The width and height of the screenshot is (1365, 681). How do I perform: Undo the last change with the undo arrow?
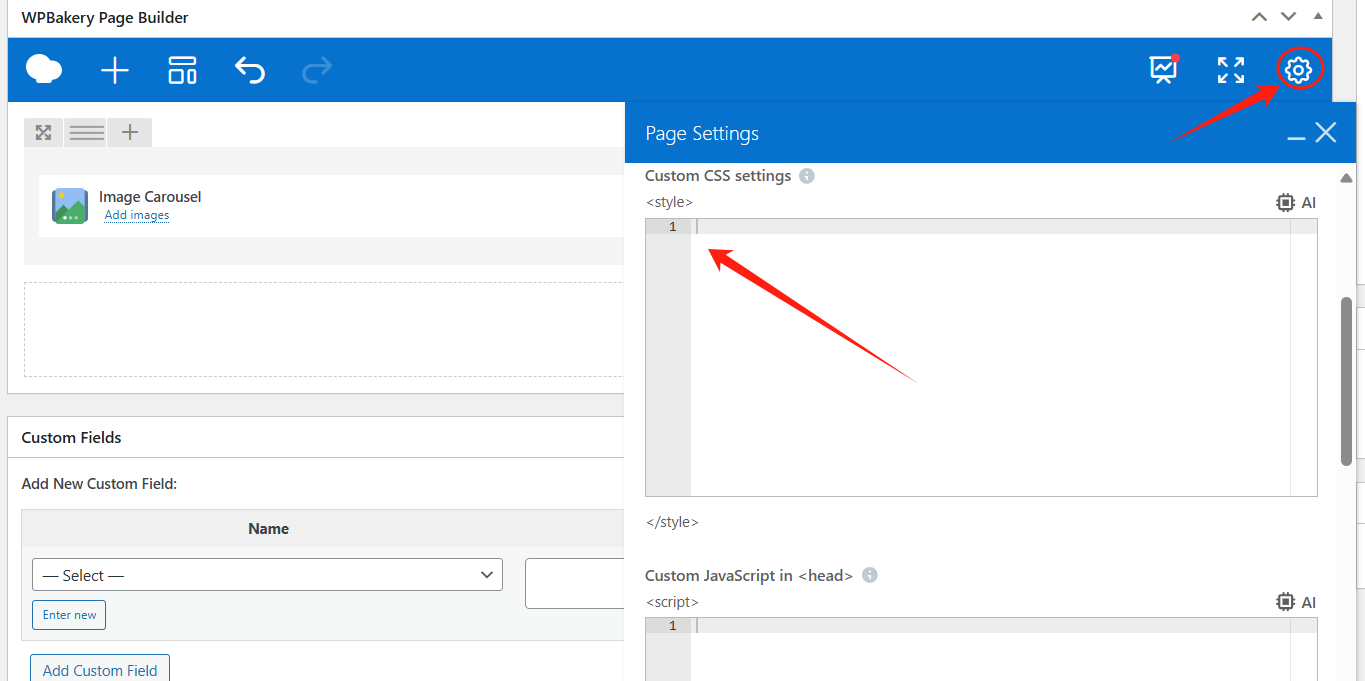pyautogui.click(x=250, y=70)
